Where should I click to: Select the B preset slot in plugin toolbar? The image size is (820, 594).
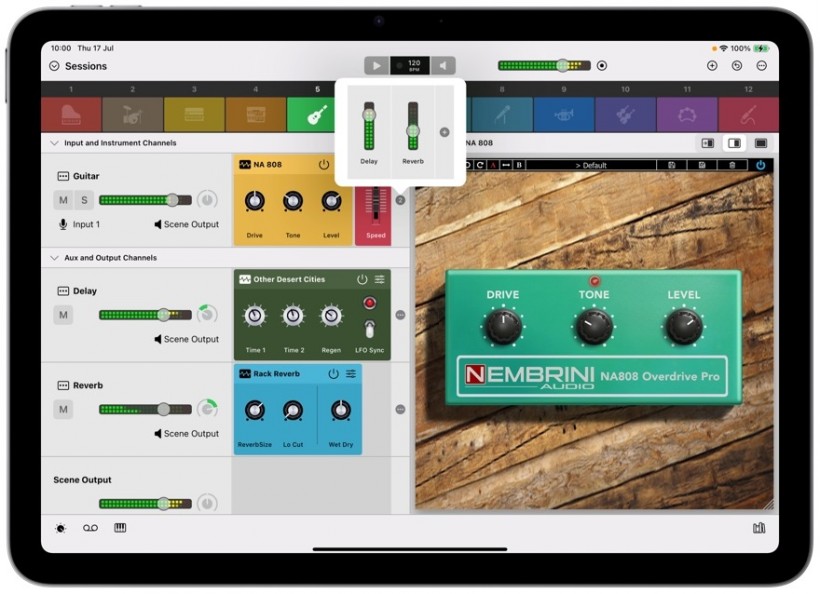tap(519, 165)
